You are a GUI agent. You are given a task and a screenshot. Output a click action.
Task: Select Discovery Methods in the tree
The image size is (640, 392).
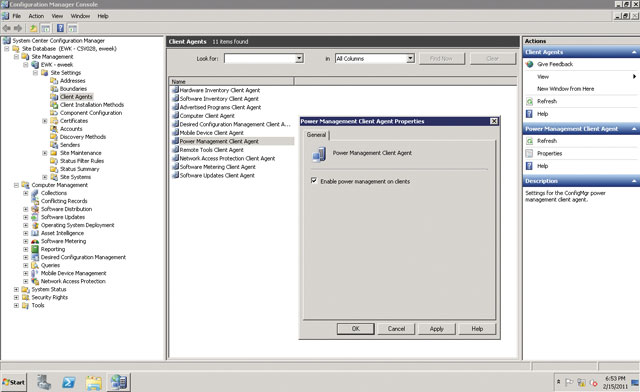(82, 137)
